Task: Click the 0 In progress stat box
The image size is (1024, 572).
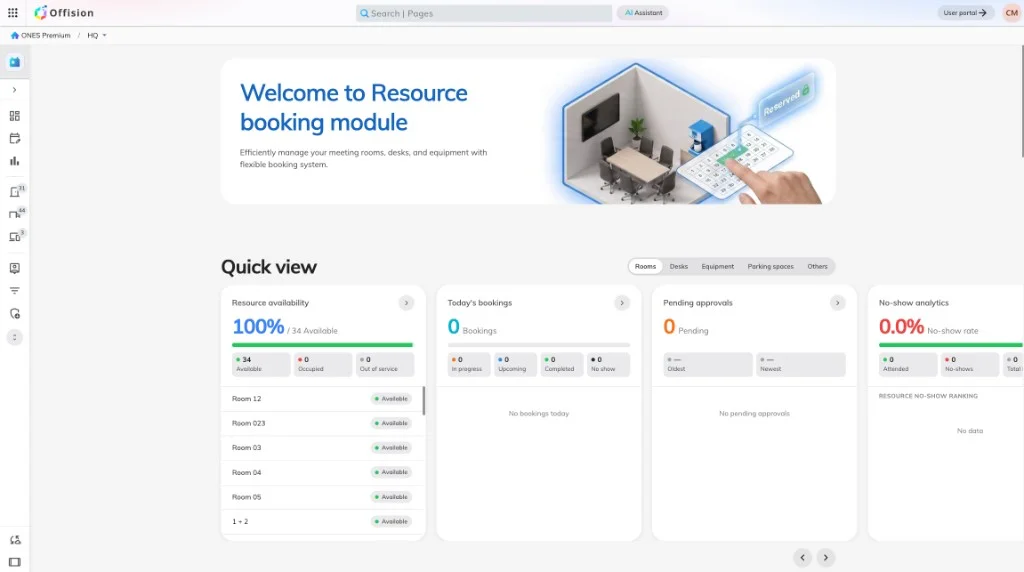Action: [x=469, y=364]
